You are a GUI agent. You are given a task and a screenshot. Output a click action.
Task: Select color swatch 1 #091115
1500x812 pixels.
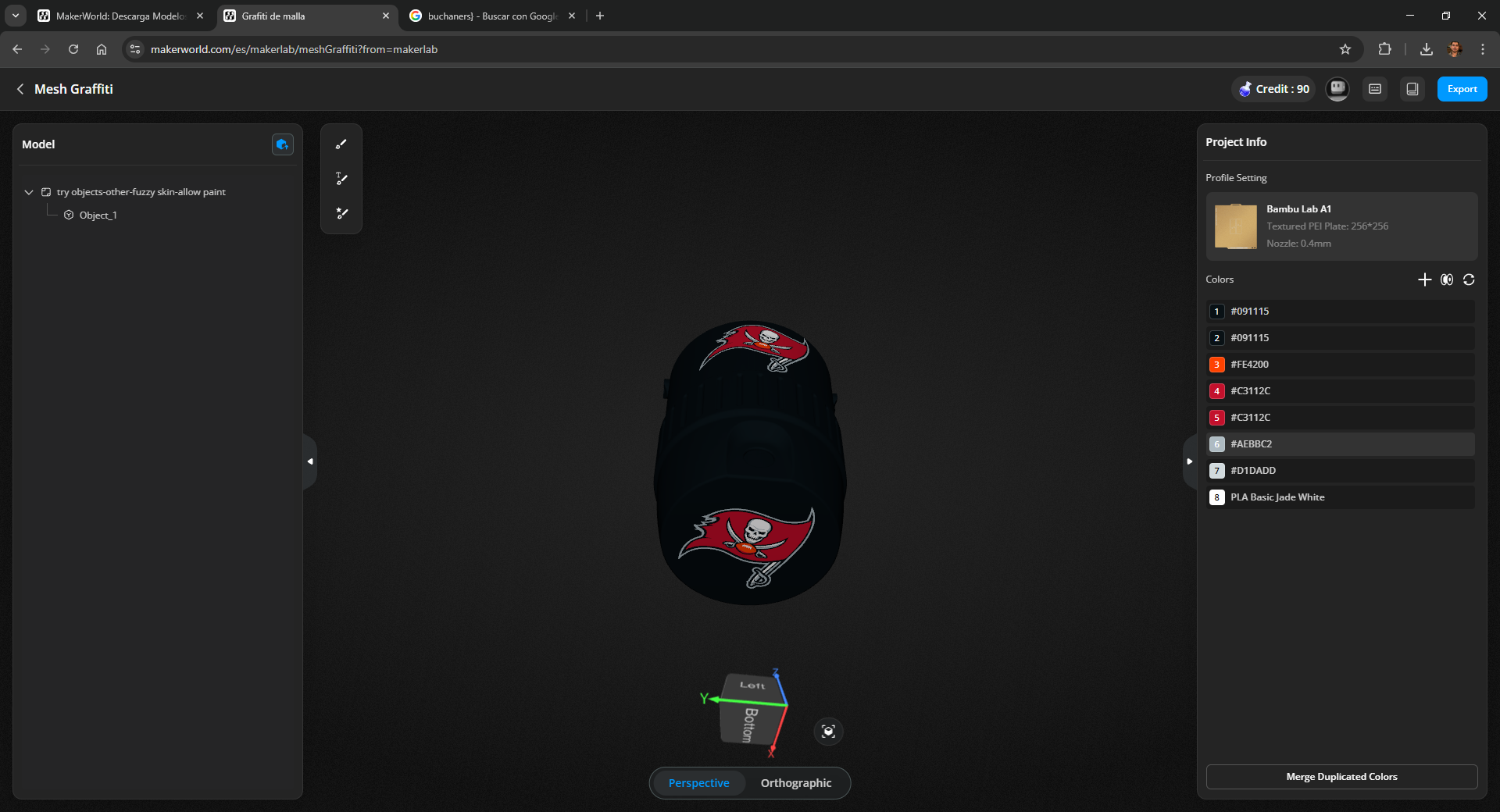1341,312
